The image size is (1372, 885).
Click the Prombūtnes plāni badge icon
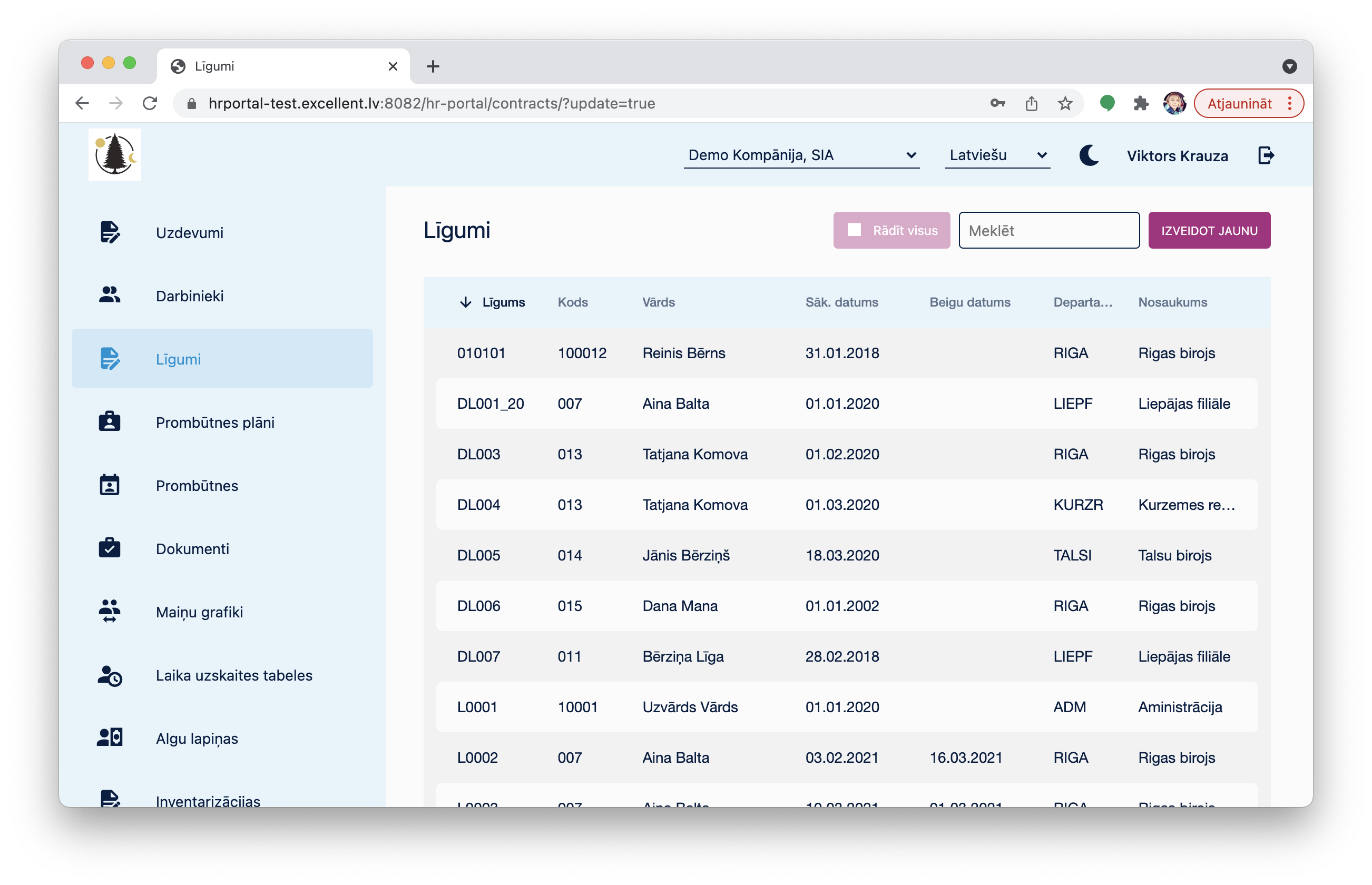click(x=109, y=422)
